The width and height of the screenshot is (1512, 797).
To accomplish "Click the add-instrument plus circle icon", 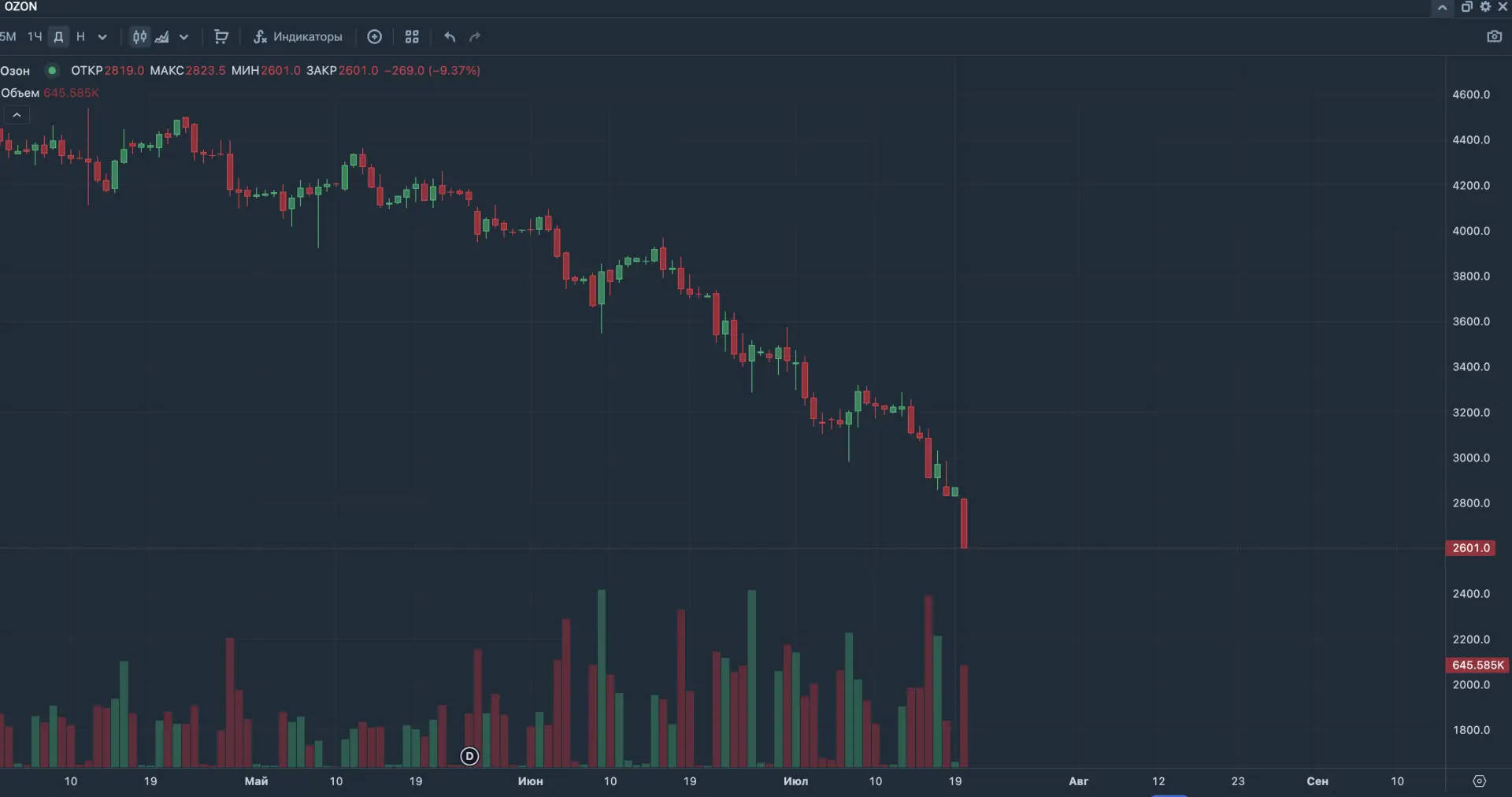I will (375, 36).
